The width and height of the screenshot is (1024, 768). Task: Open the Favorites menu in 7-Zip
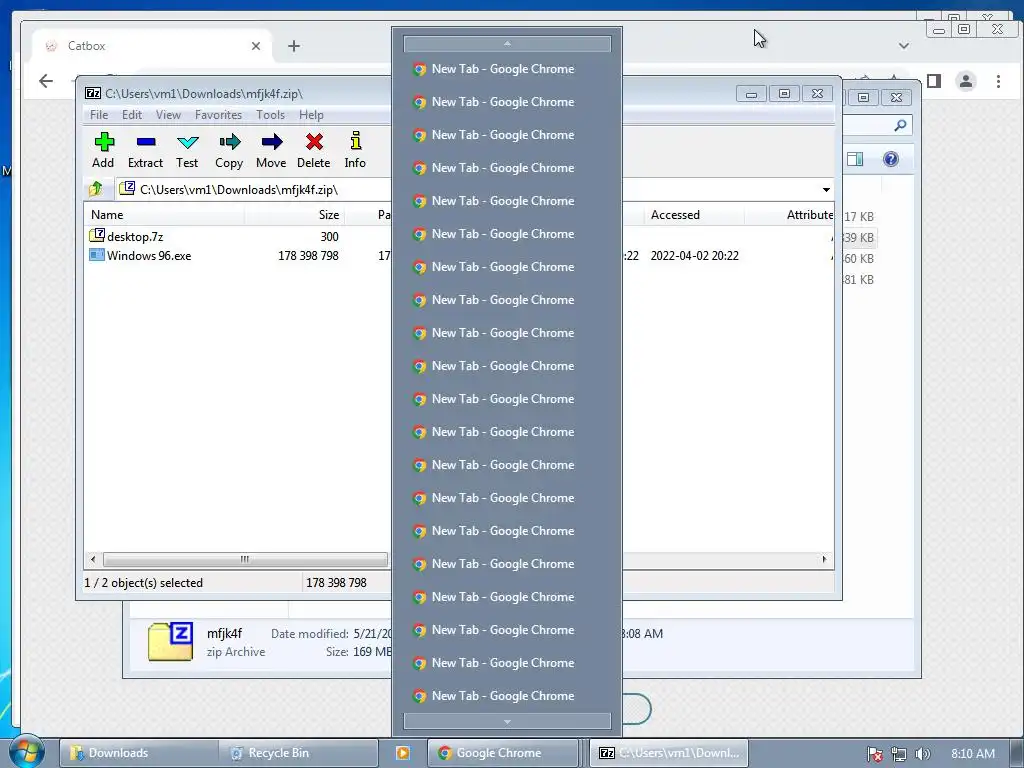tap(218, 115)
